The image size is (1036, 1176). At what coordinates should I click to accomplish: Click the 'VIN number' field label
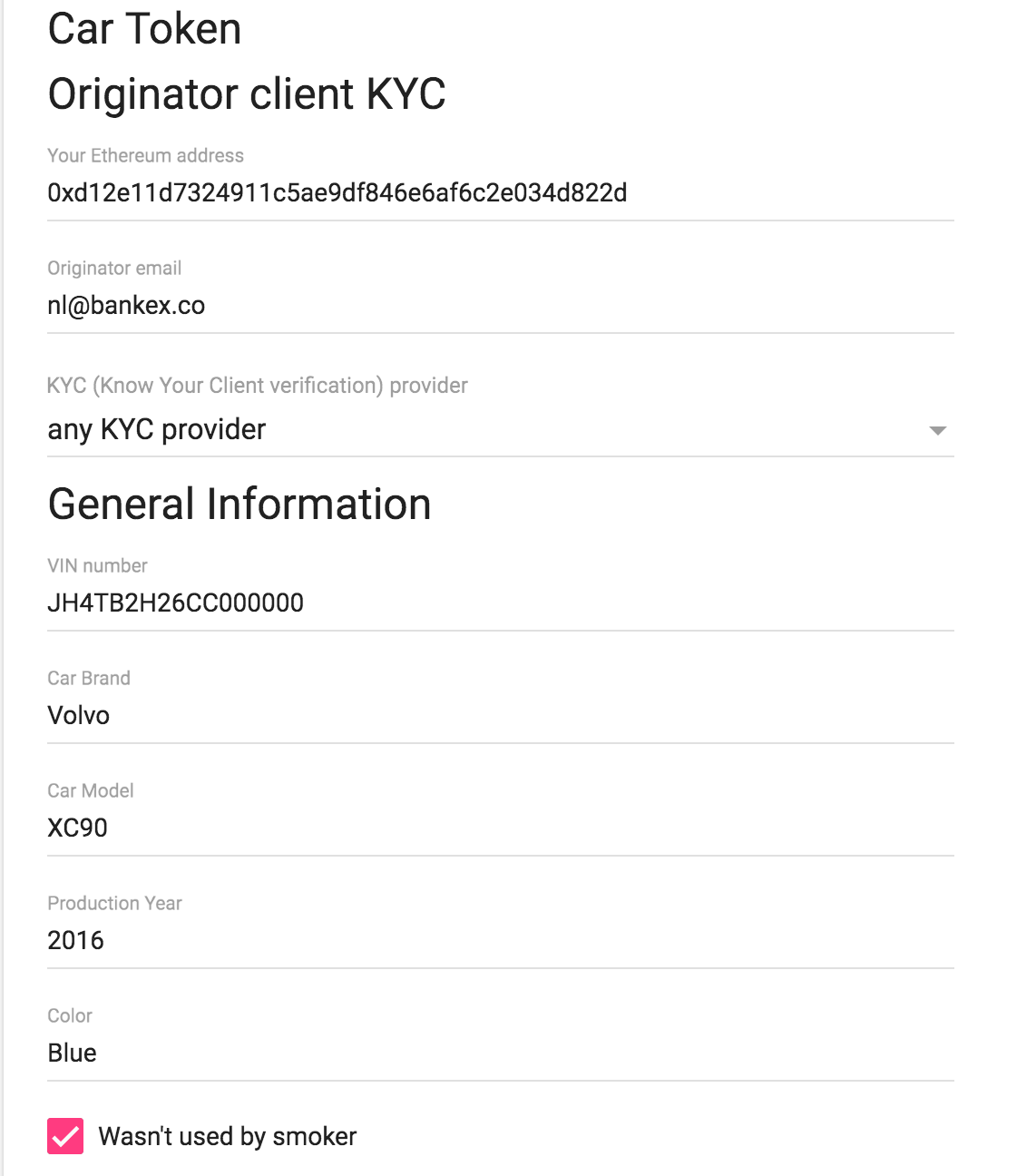pyautogui.click(x=97, y=566)
